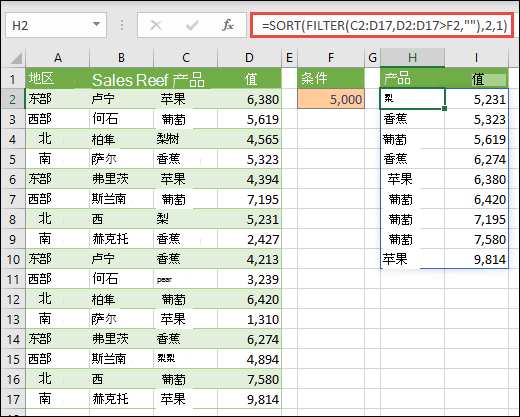Select column F header

point(331,58)
